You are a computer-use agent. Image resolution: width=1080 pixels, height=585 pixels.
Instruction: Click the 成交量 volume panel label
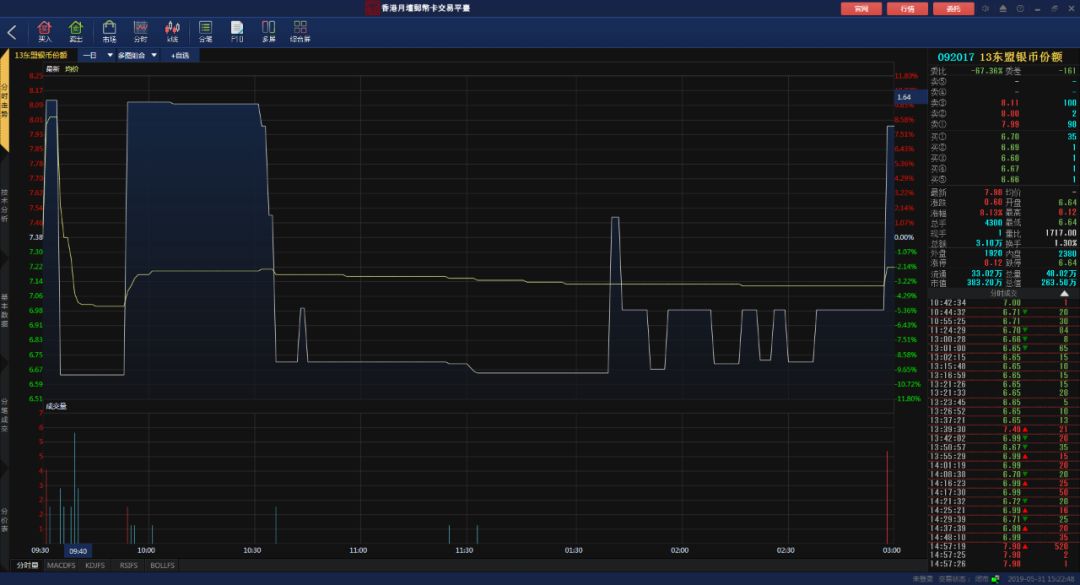(56, 407)
